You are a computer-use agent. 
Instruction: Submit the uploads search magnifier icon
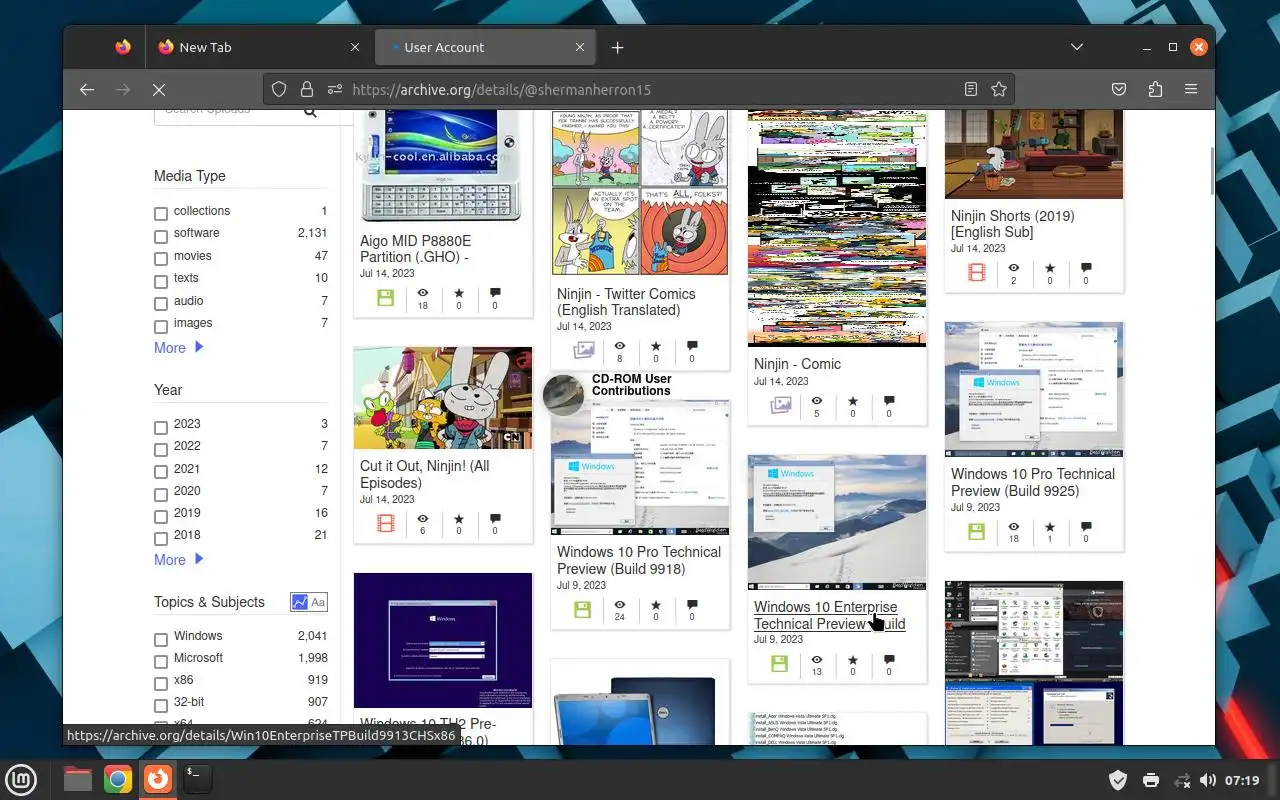pyautogui.click(x=310, y=112)
